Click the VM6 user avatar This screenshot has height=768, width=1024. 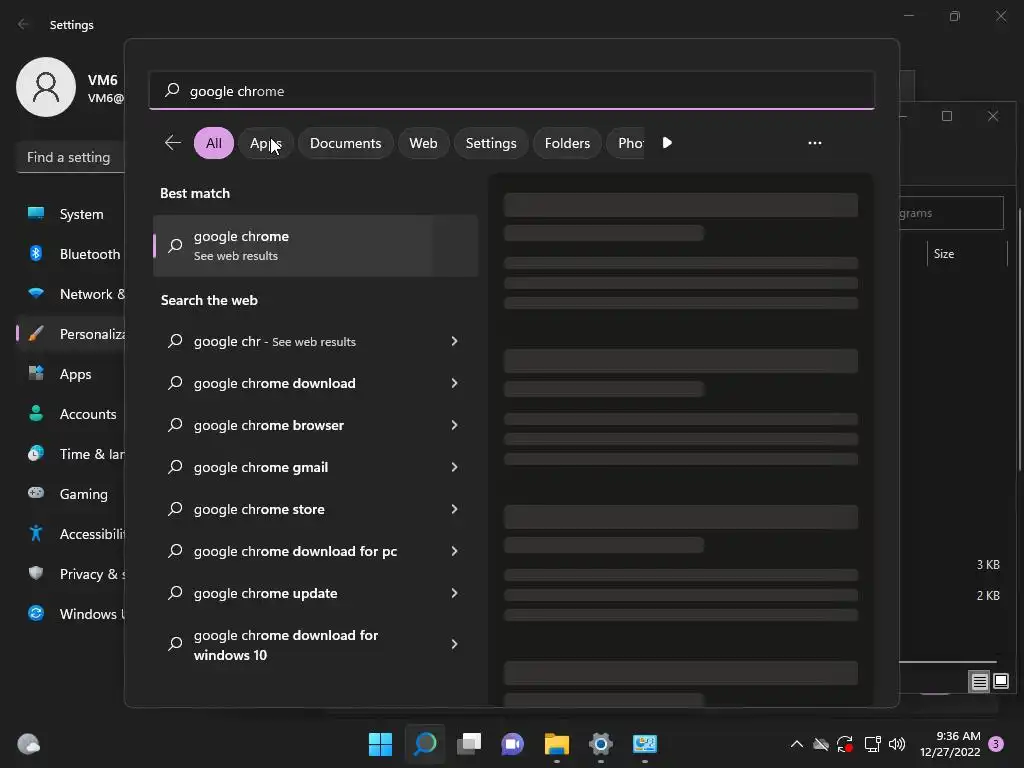pos(46,87)
